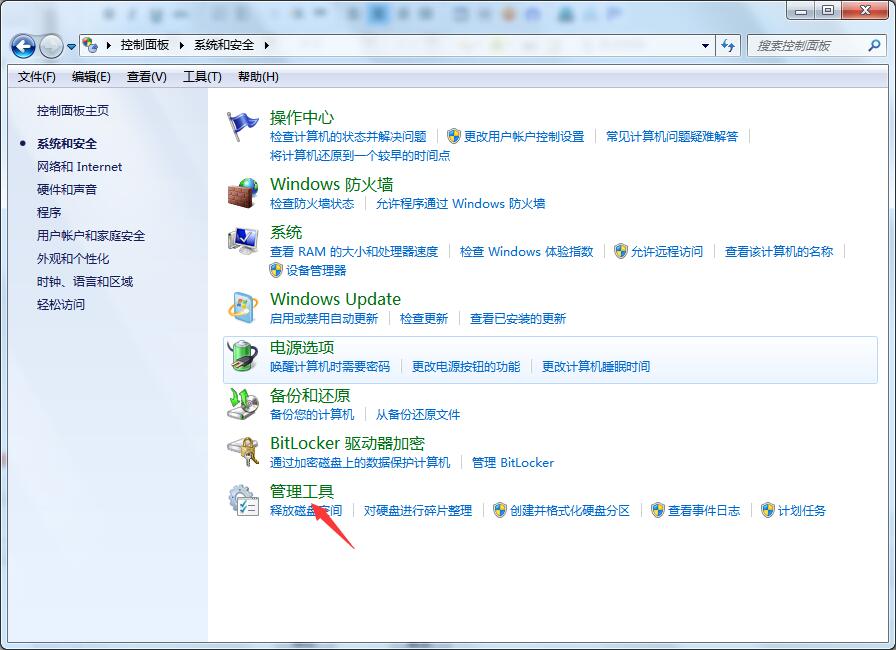Click 查看已安装的更新 link

click(x=518, y=318)
